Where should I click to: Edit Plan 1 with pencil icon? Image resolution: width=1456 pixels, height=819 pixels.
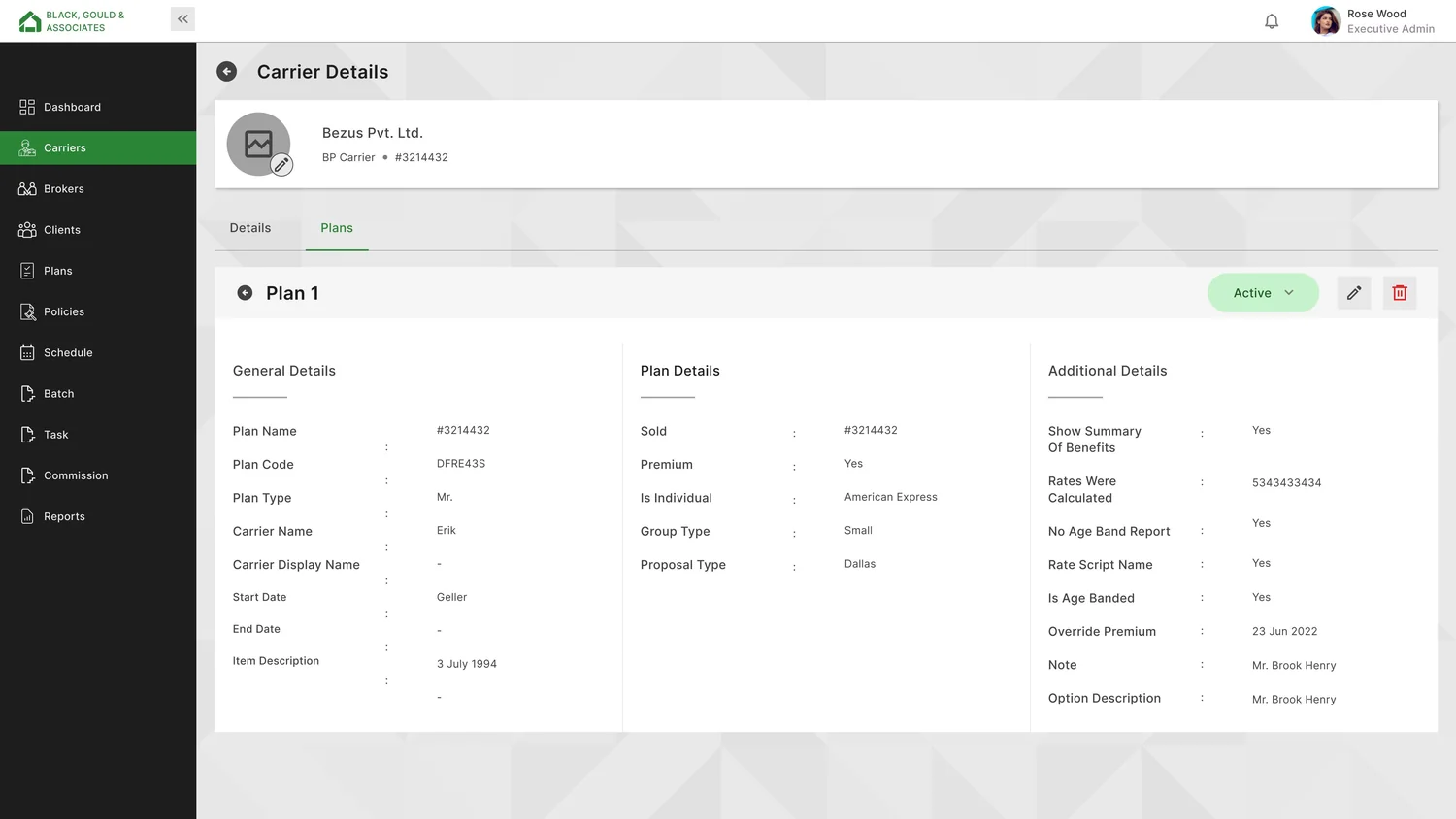coord(1354,293)
